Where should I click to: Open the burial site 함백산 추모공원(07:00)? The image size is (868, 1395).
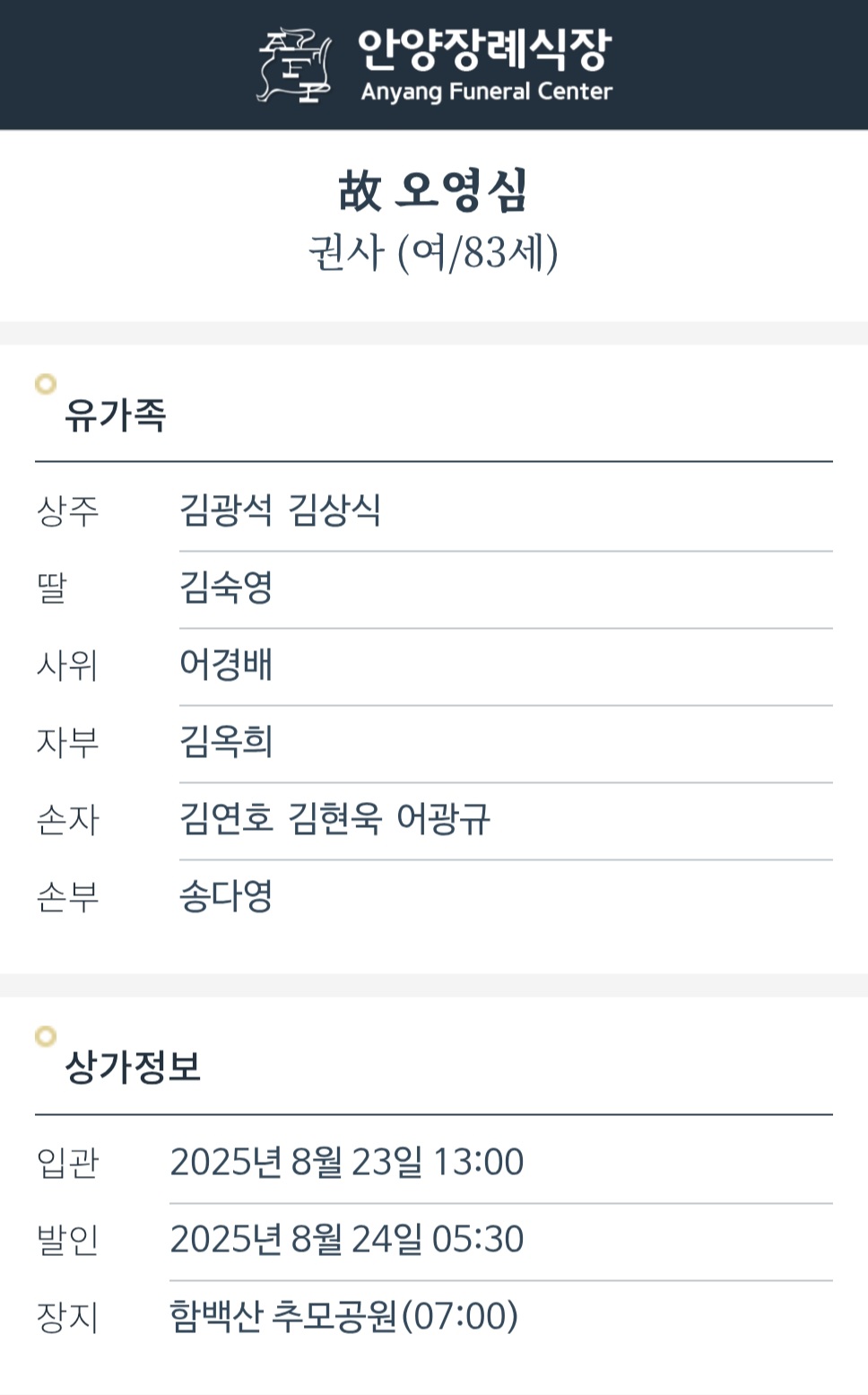coord(344,1317)
